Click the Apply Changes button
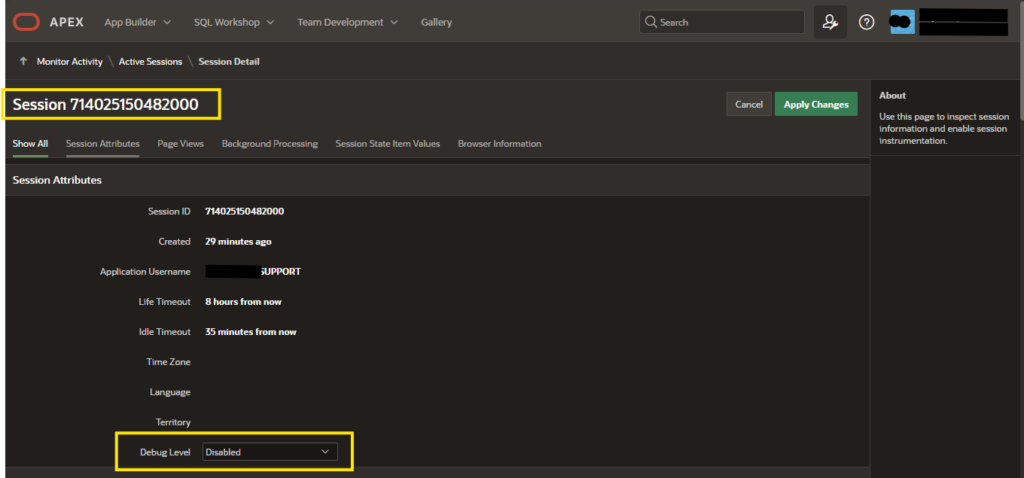 (x=816, y=104)
